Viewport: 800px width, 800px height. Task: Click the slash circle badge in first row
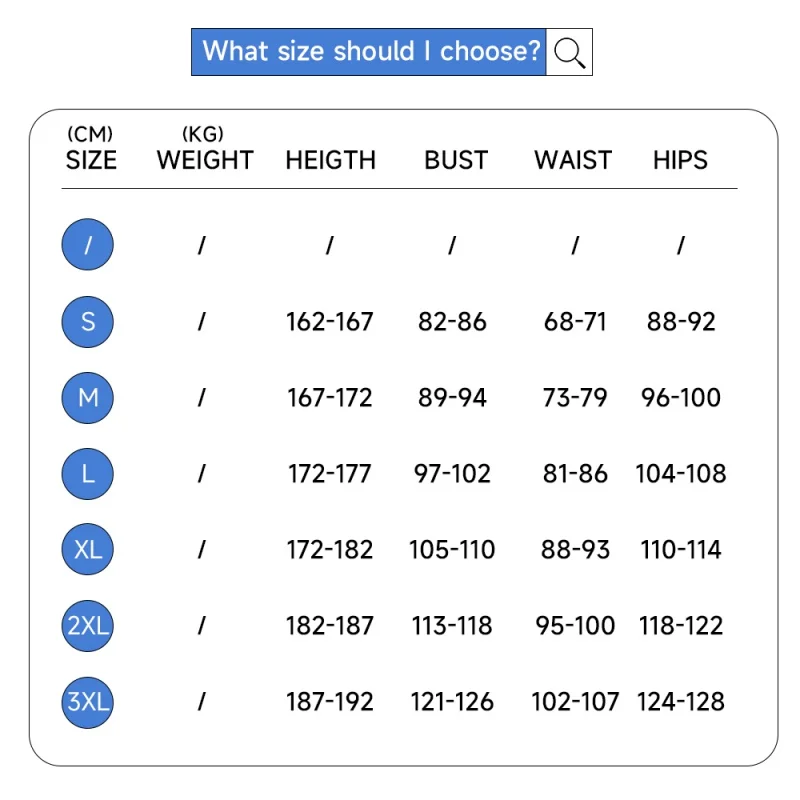point(88,246)
